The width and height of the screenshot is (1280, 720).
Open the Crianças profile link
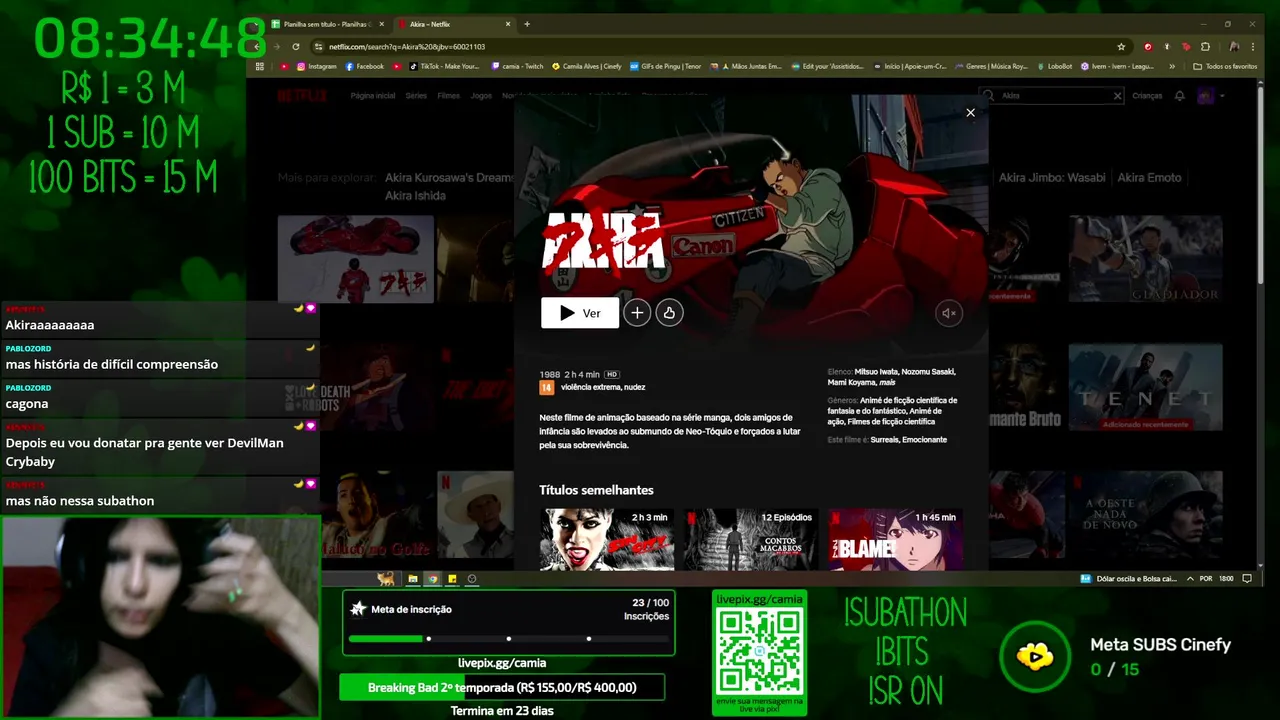(1147, 96)
